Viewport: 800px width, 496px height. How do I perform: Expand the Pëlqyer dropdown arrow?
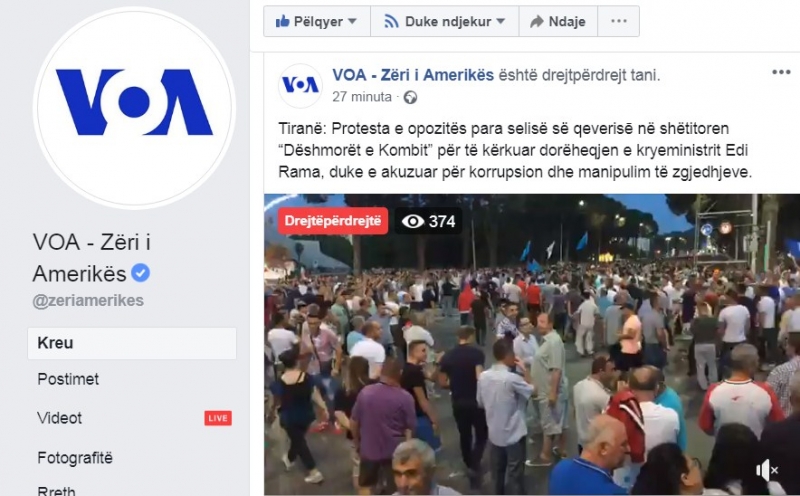pos(352,21)
